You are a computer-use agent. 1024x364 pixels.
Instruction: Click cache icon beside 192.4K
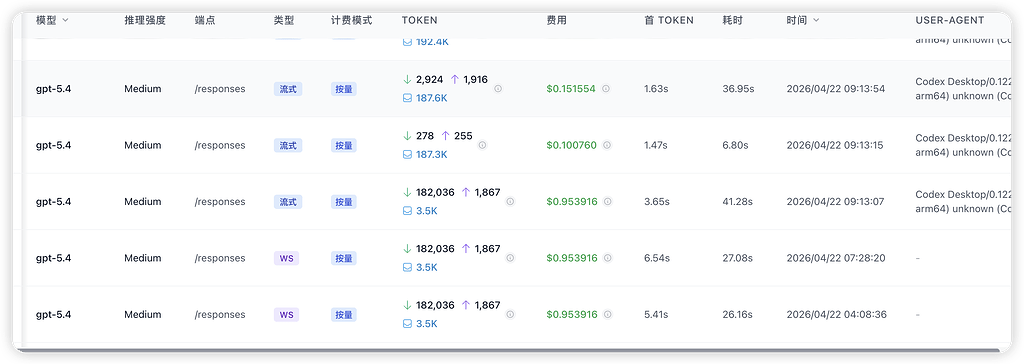pyautogui.click(x=408, y=42)
